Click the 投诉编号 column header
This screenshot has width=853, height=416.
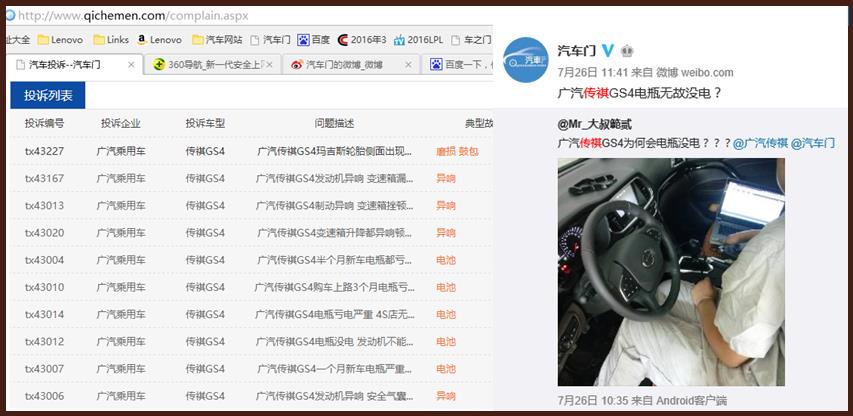click(x=44, y=123)
